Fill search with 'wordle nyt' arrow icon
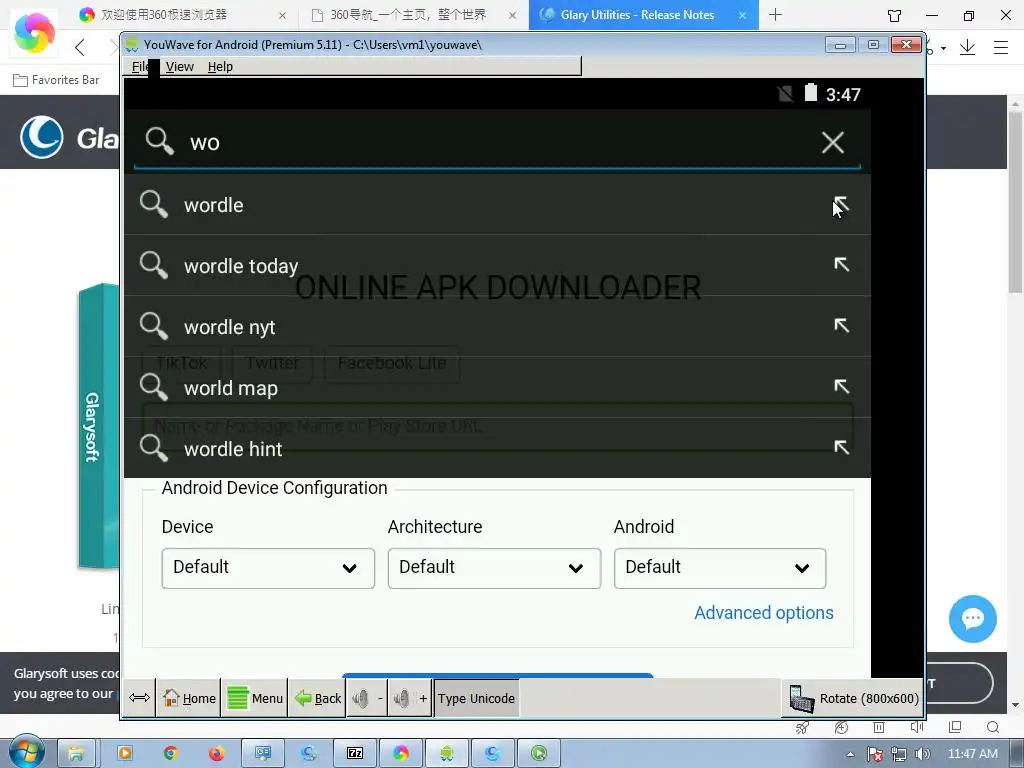Image resolution: width=1024 pixels, height=768 pixels. 841,325
